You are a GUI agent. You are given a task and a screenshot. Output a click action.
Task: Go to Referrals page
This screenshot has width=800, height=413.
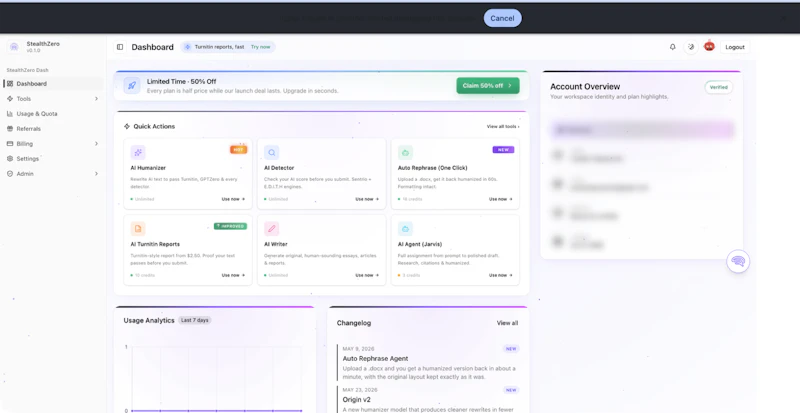(x=53, y=129)
